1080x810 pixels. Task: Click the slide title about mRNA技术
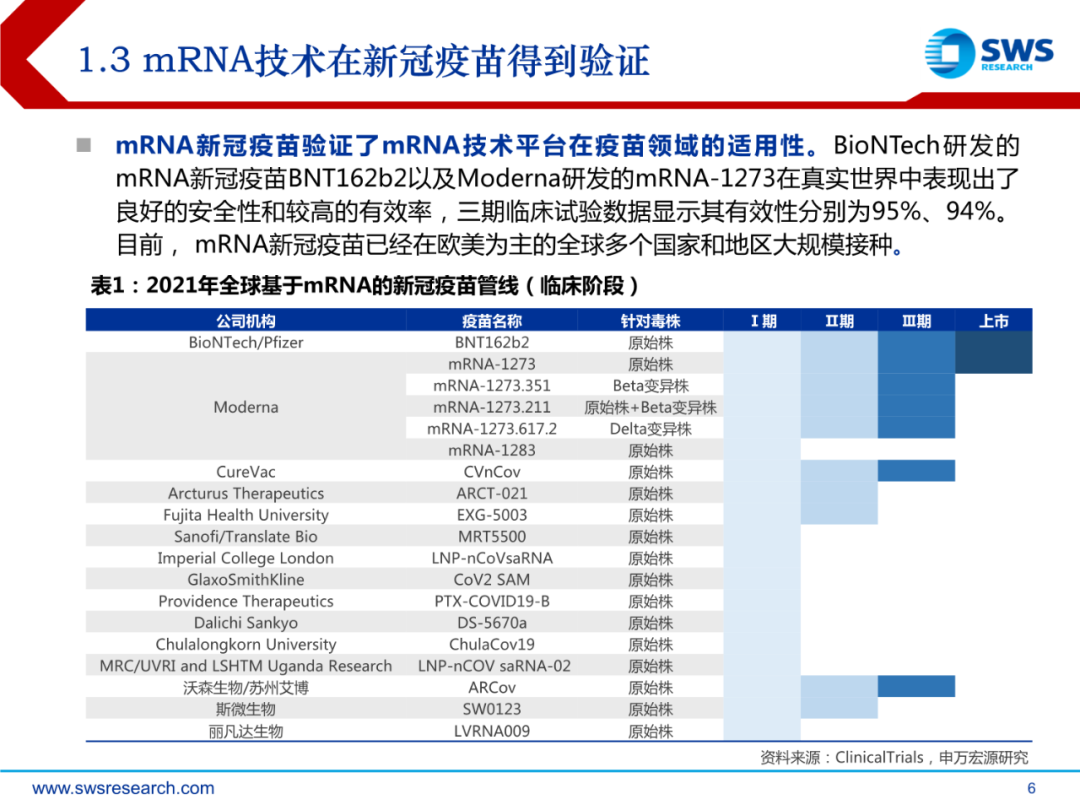pos(364,61)
